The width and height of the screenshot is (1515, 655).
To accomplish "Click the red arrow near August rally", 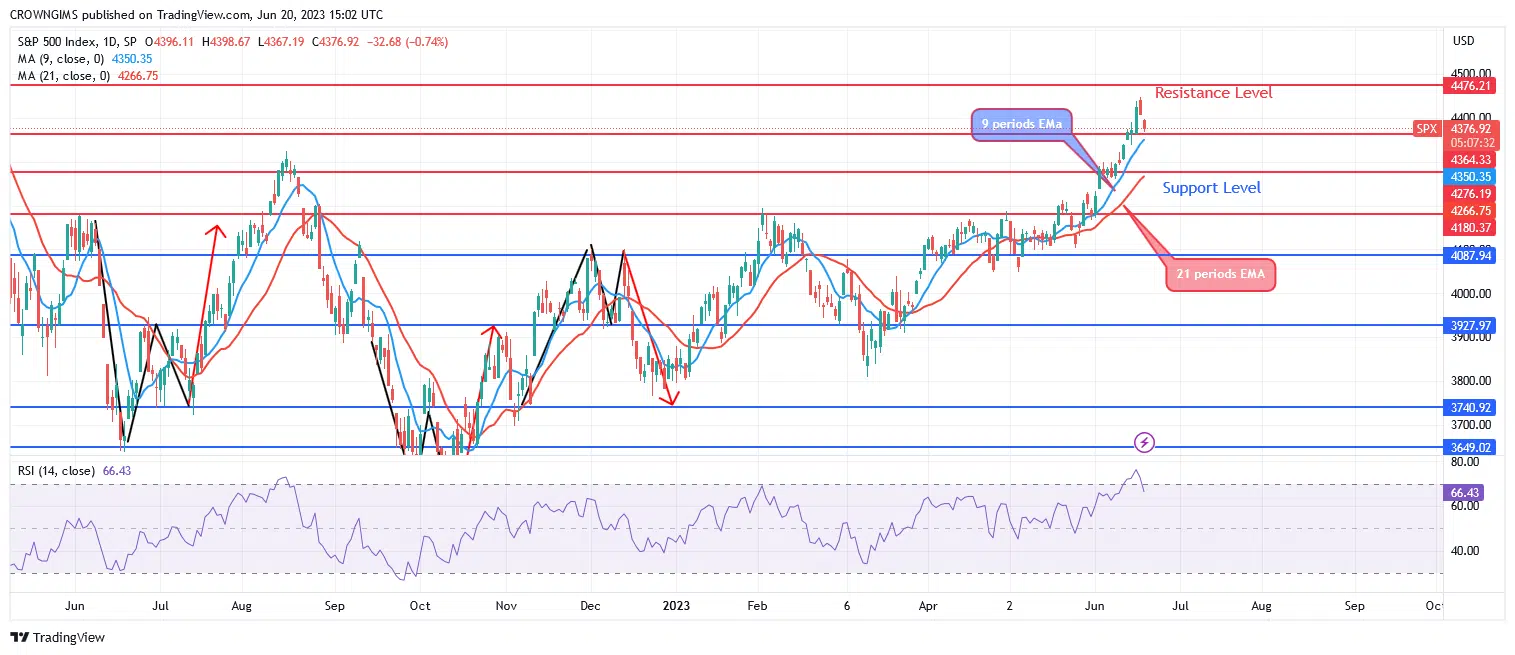I will pyautogui.click(x=214, y=232).
